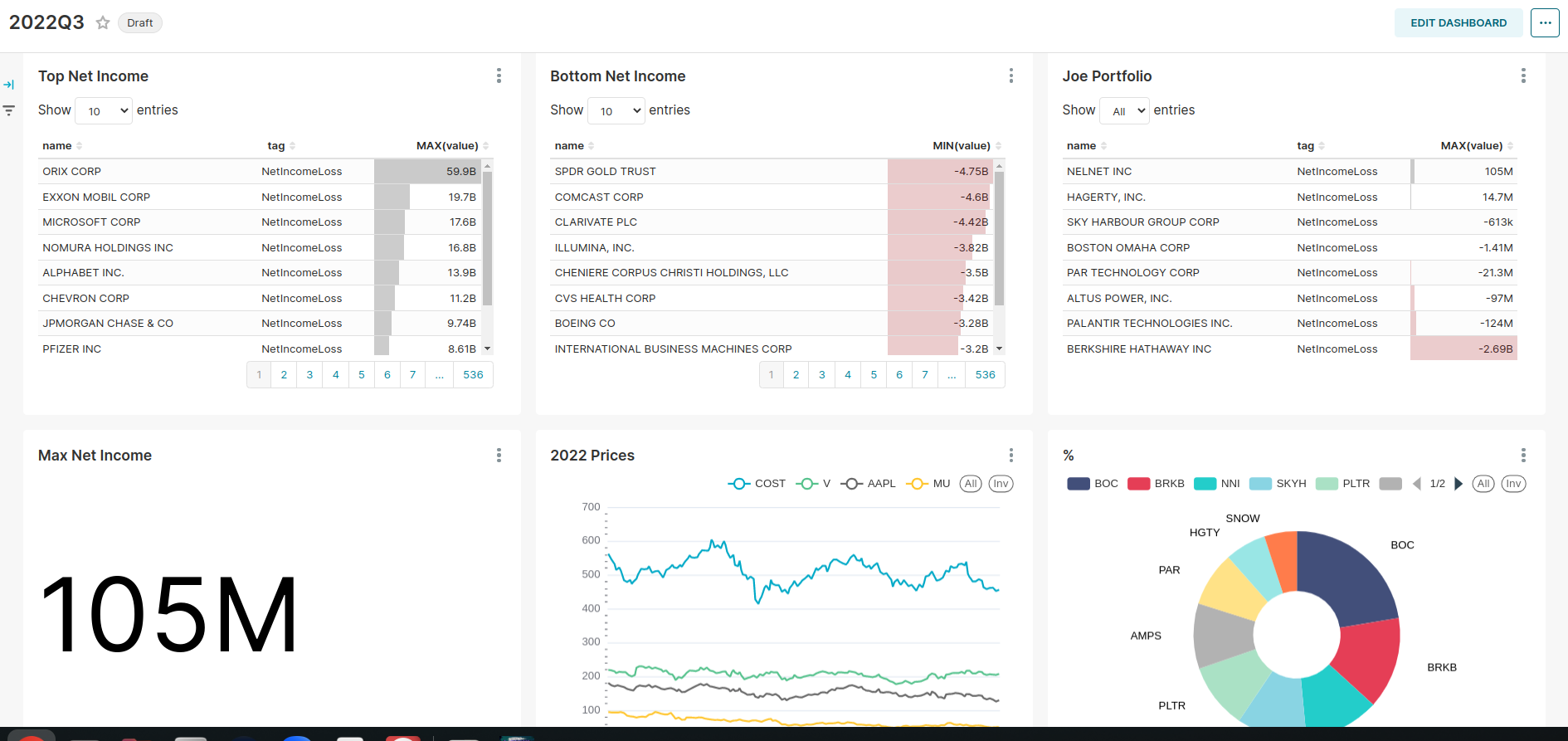This screenshot has height=741, width=1568.
Task: Open the dashboard filter icon in sidebar
Action: [x=9, y=110]
